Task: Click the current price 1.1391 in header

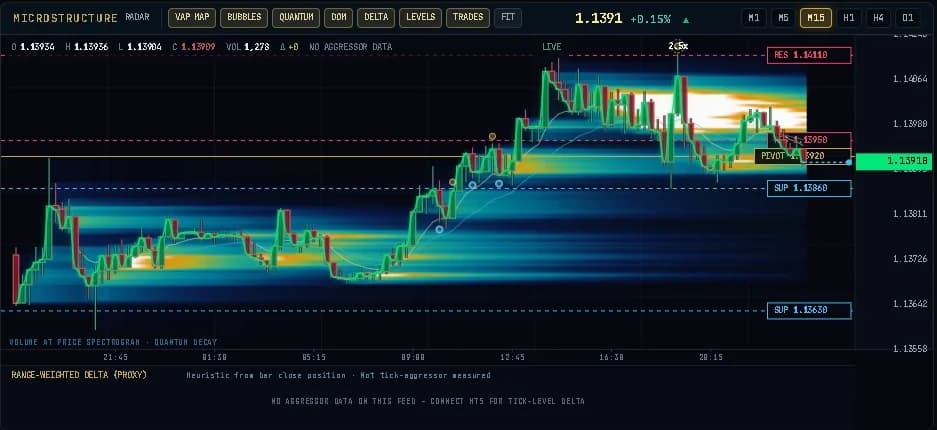Action: (x=599, y=19)
